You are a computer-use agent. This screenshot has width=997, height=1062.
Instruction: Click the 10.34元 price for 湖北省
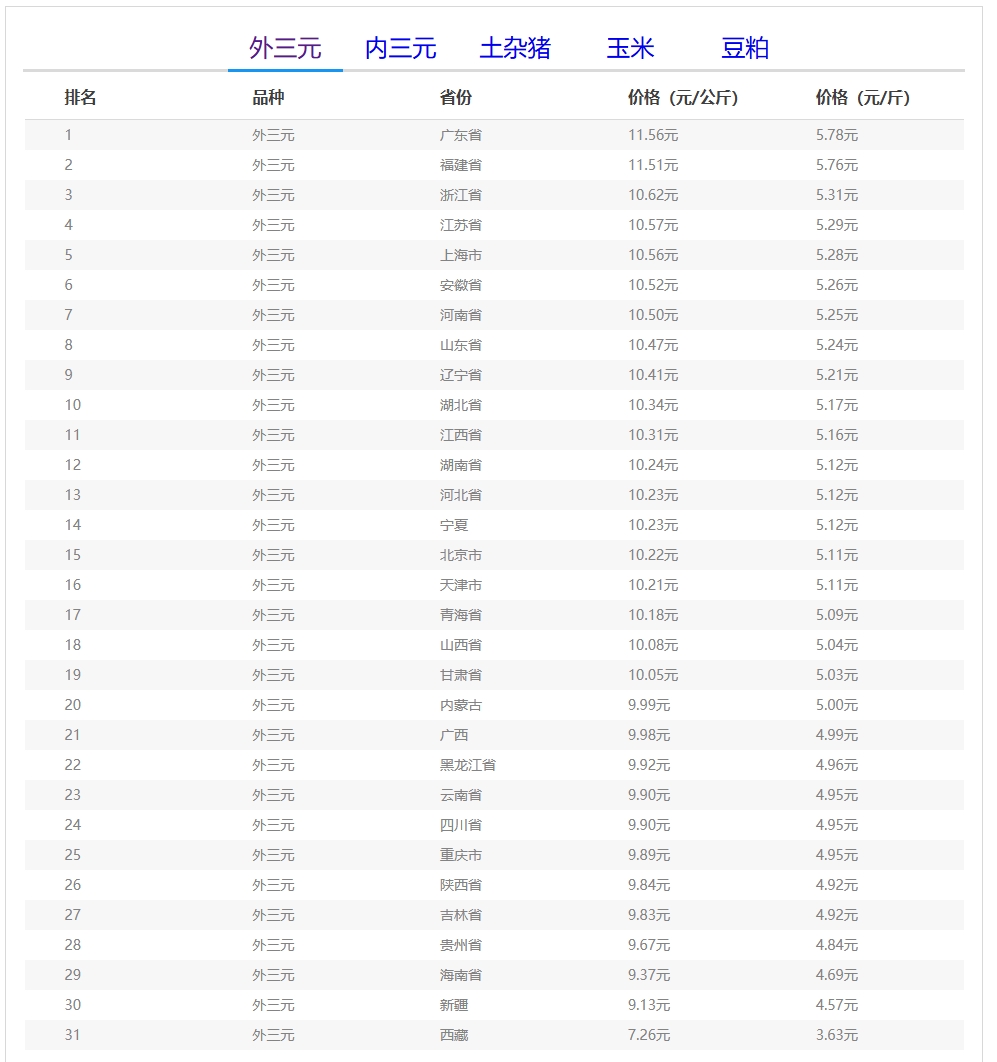point(653,405)
